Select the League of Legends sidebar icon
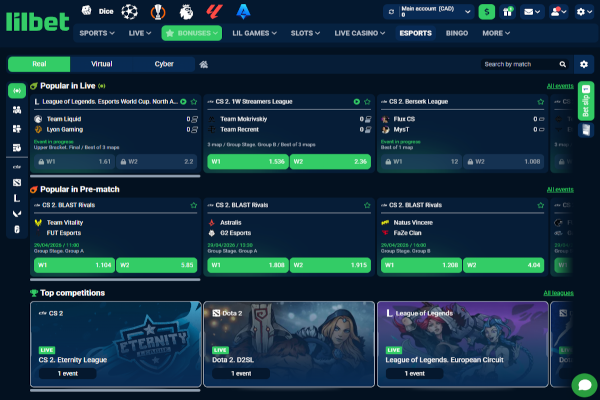600x400 pixels. (17, 198)
